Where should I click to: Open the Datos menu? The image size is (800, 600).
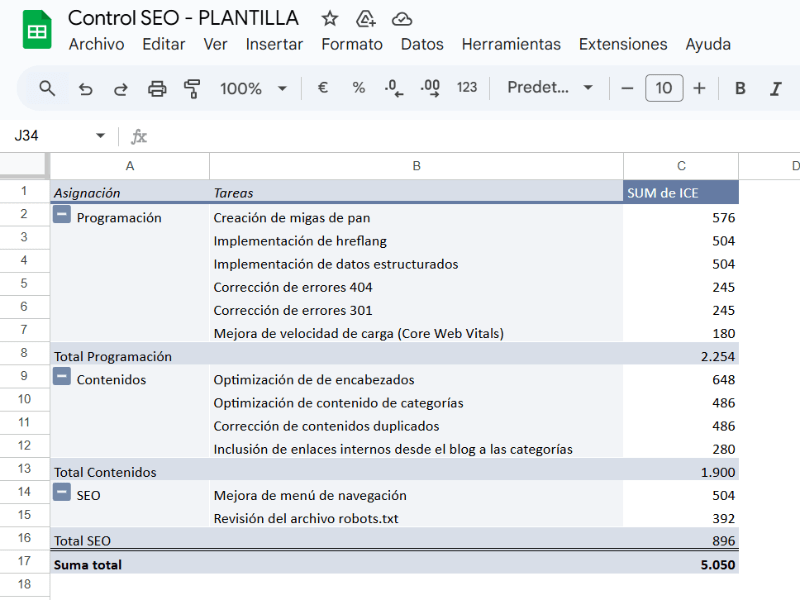pos(422,44)
